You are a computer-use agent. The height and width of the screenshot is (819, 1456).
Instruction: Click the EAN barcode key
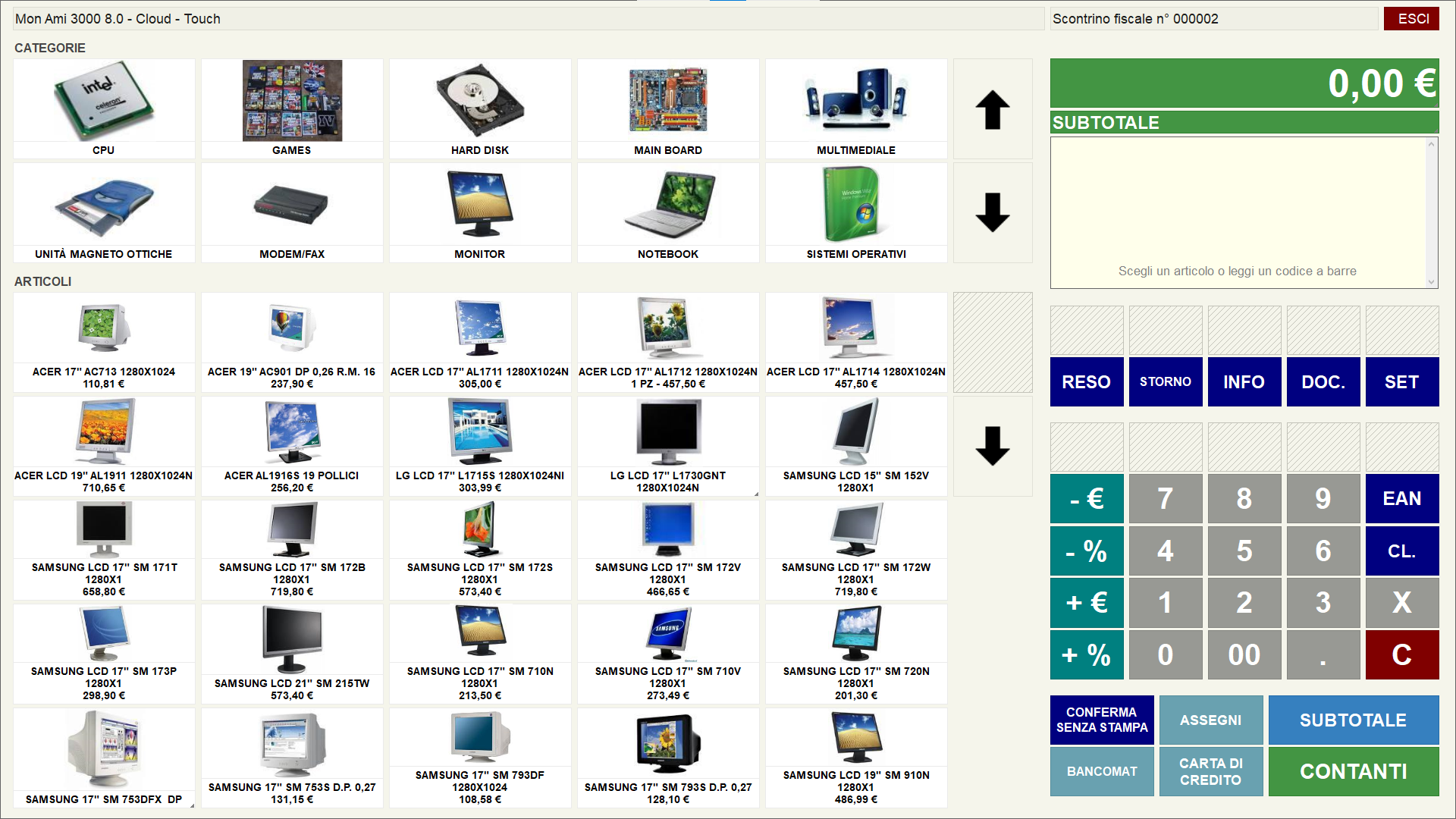point(1402,499)
